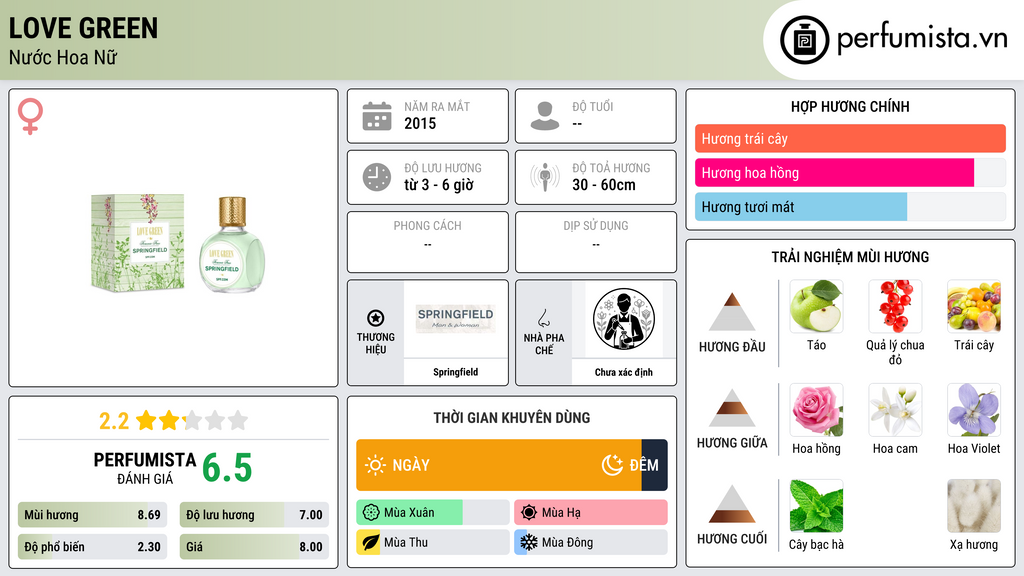Click the leaf icon for Mùa Thu

pos(370,542)
